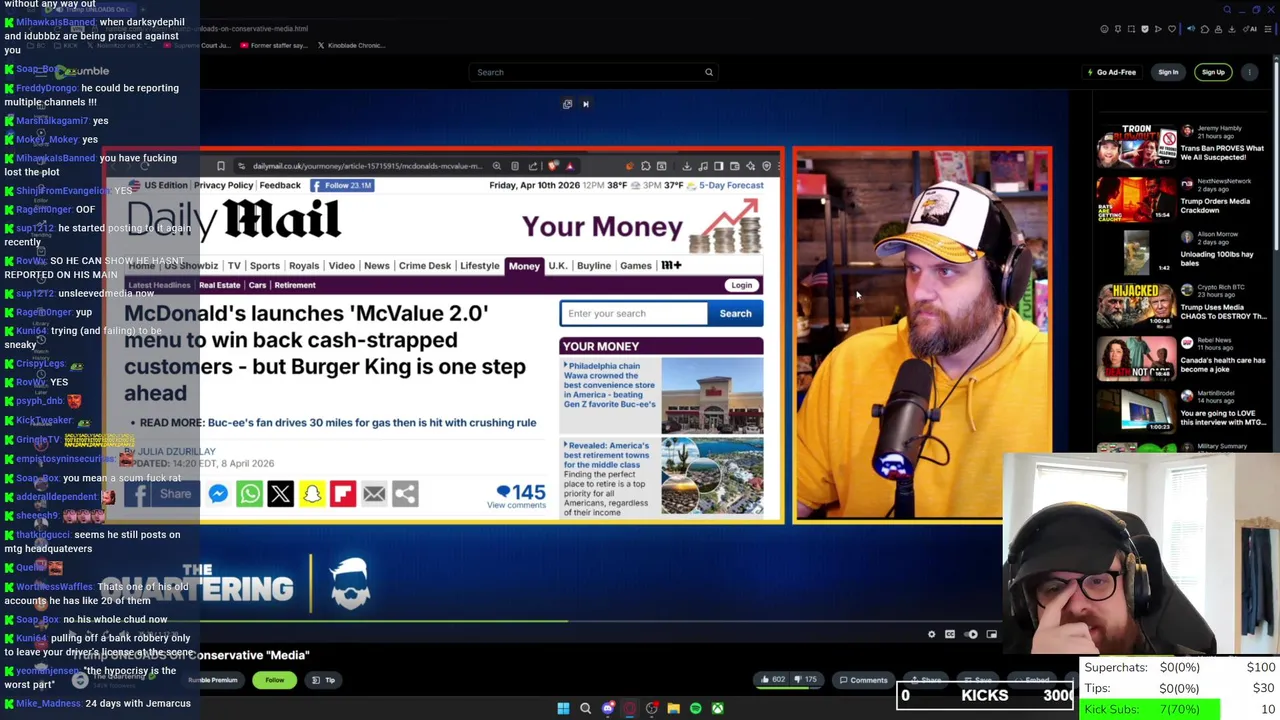Image resolution: width=1280 pixels, height=720 pixels.
Task: Dislike the video with thumbs-down 175
Action: tap(805, 680)
